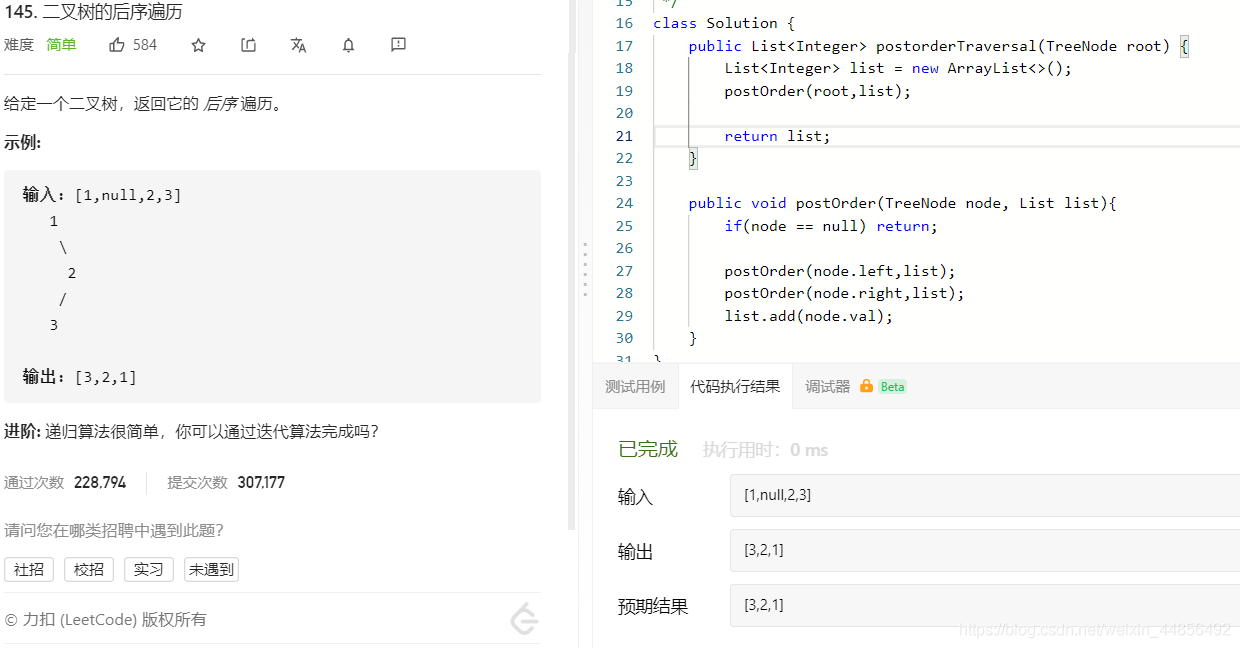The image size is (1240, 648).
Task: Click the panel splitter drag handle dots
Action: (x=585, y=269)
